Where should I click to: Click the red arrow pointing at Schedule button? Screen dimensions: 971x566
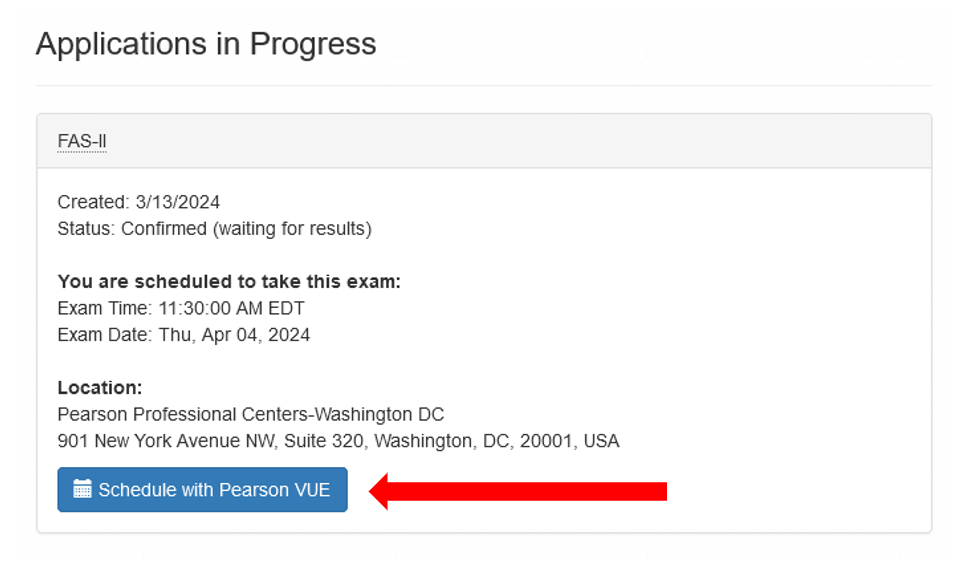click(x=518, y=491)
